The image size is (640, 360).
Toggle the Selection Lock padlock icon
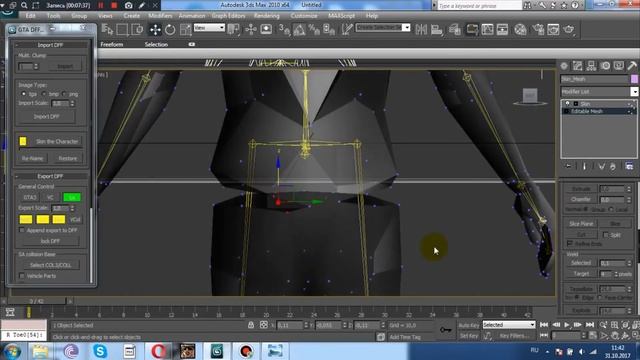[x=251, y=325]
